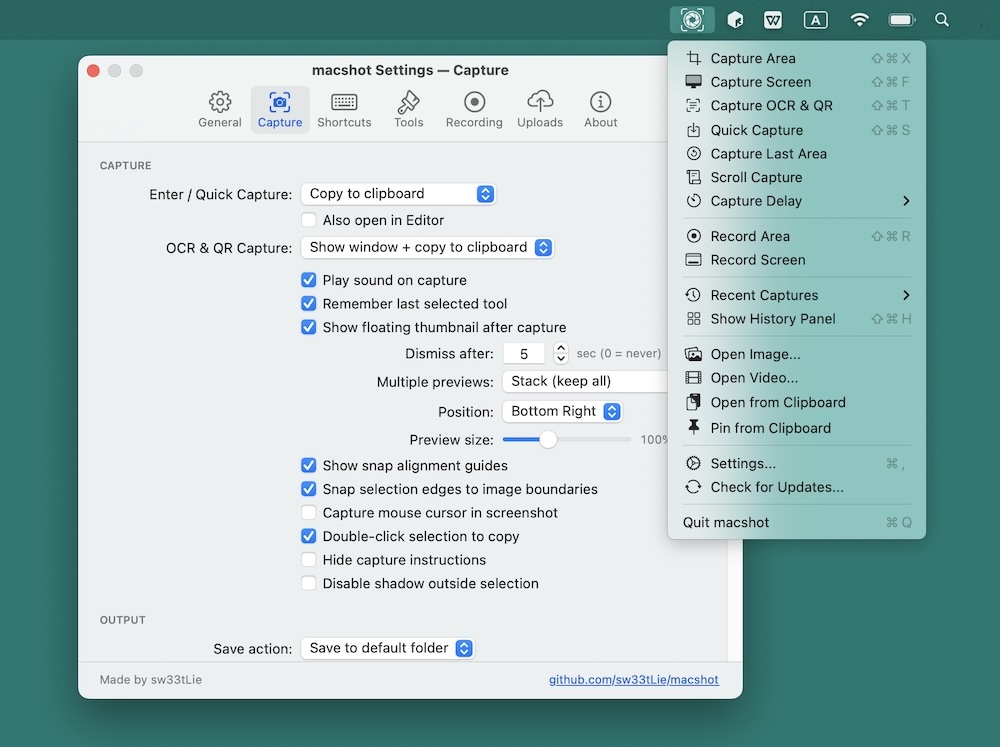Open the Position dropdown
This screenshot has height=747, width=1000.
click(x=562, y=411)
